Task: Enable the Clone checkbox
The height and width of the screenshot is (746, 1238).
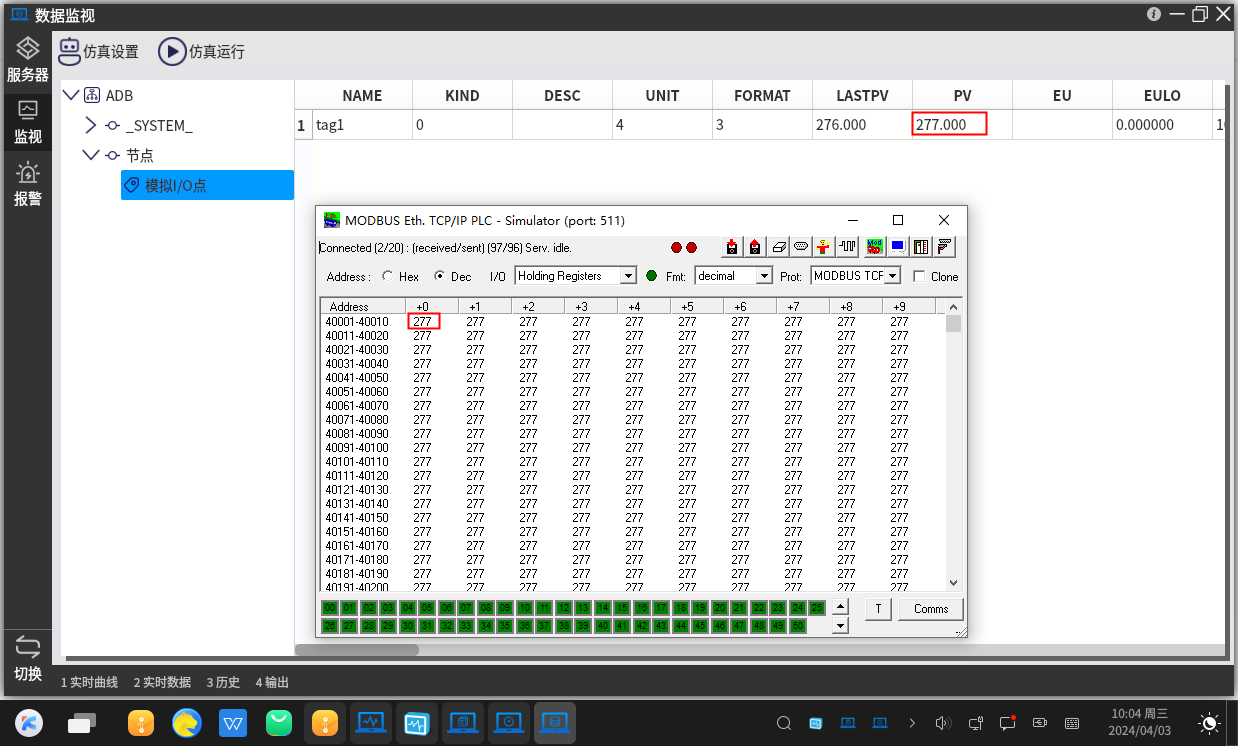Action: point(919,276)
